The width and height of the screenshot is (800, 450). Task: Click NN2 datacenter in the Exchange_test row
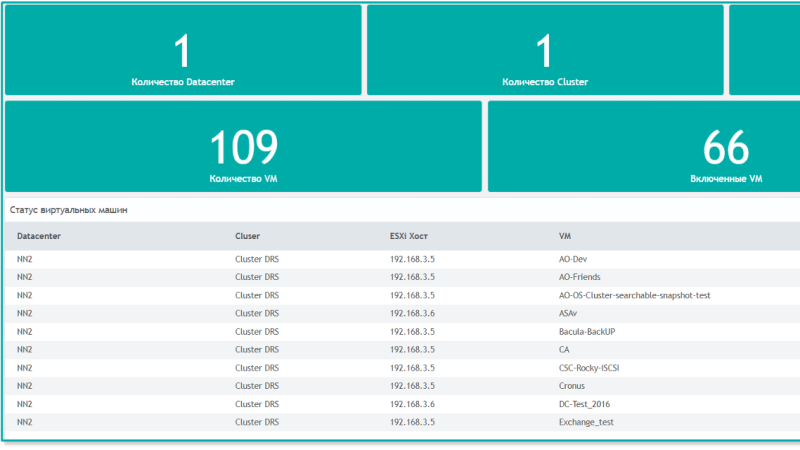24,422
